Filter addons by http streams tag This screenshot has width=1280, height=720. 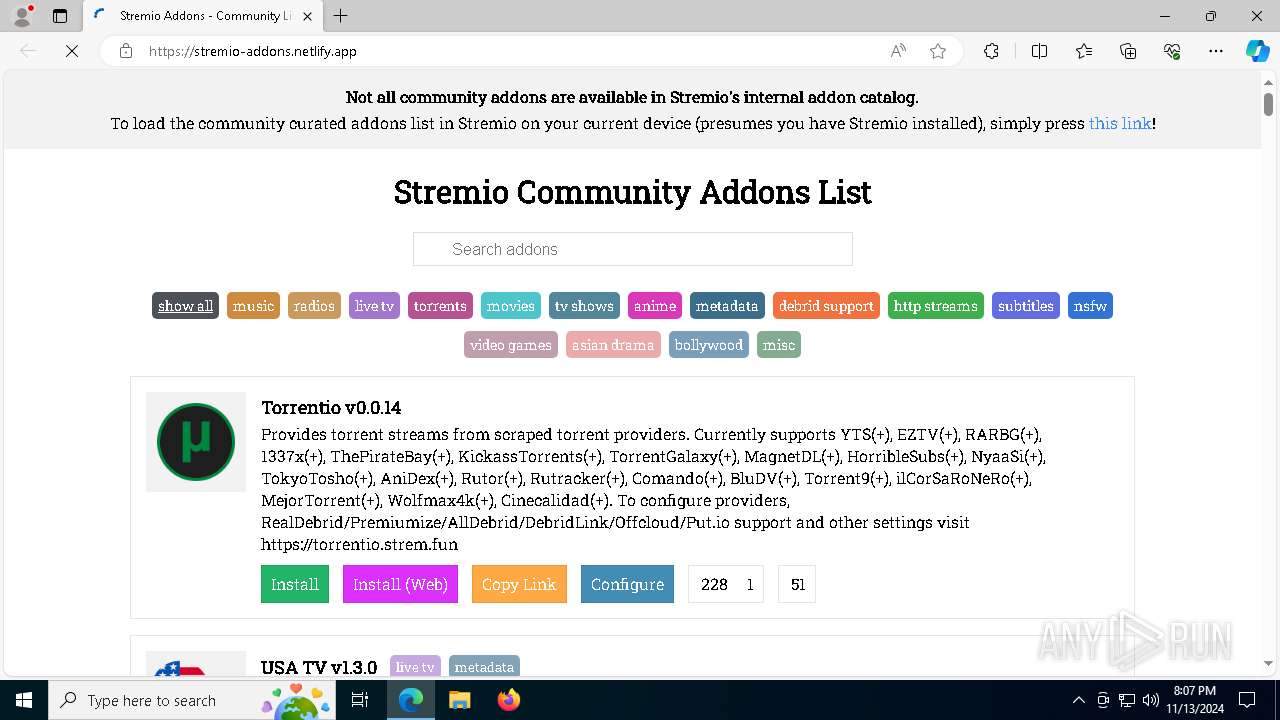[936, 306]
